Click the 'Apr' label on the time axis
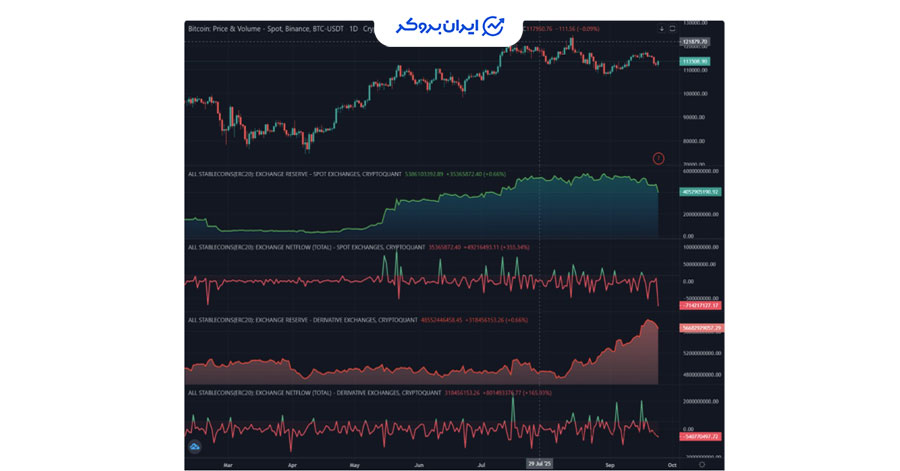900x471 pixels. point(292,465)
